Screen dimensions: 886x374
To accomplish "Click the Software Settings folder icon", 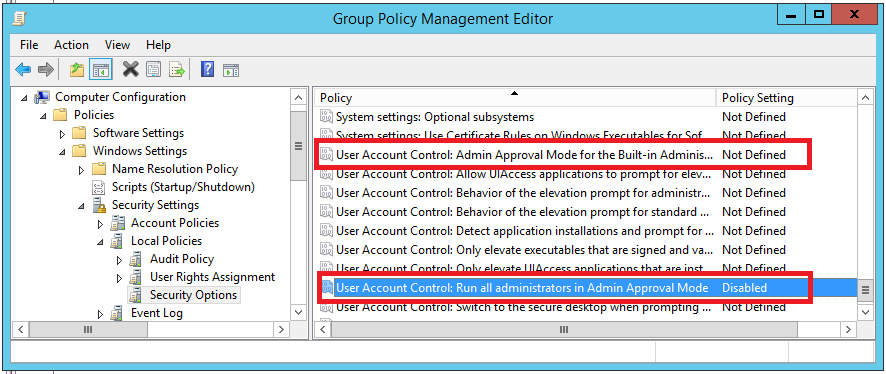I will coord(80,133).
